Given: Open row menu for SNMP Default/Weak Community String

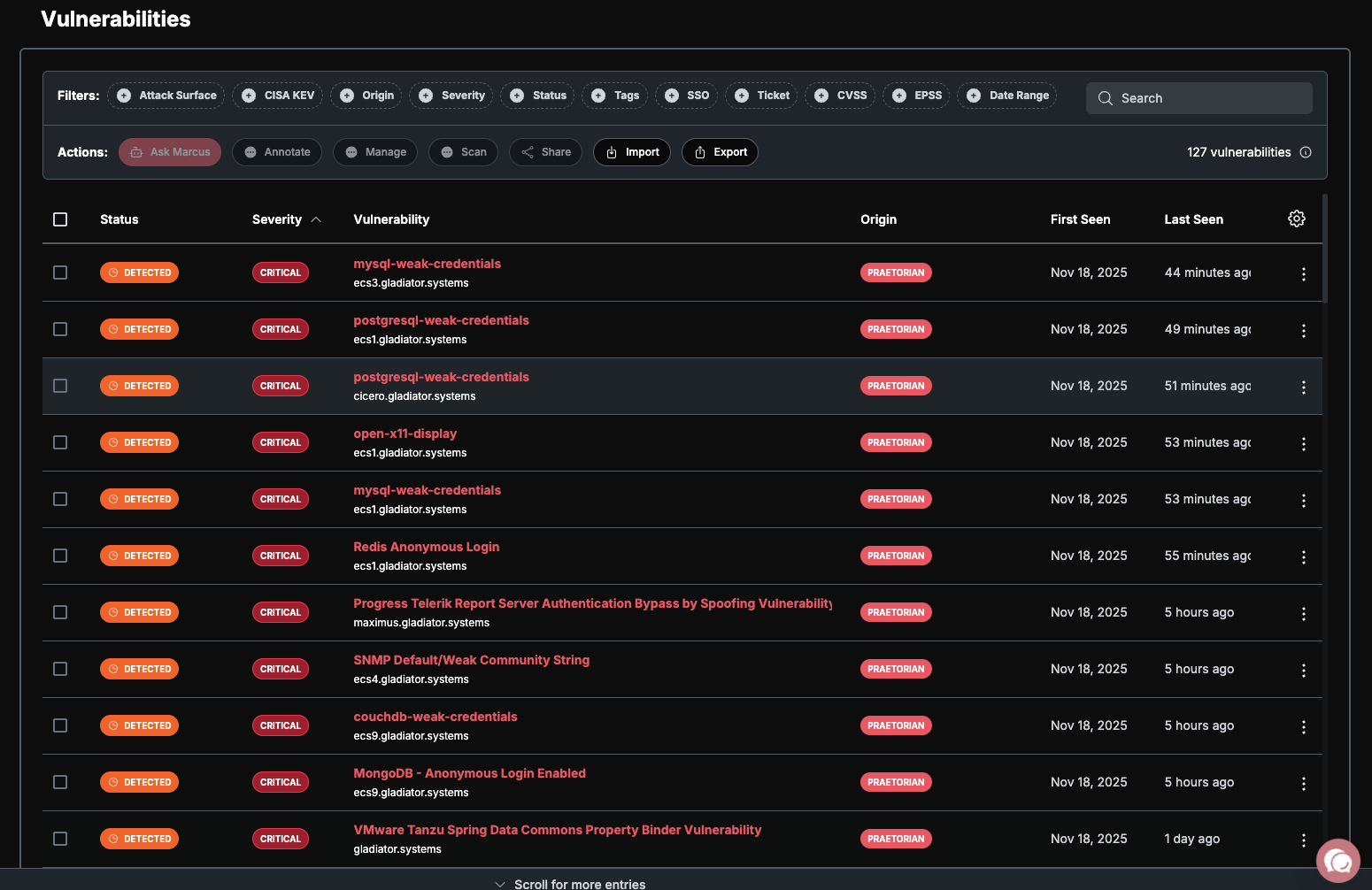Looking at the screenshot, I should coord(1304,671).
